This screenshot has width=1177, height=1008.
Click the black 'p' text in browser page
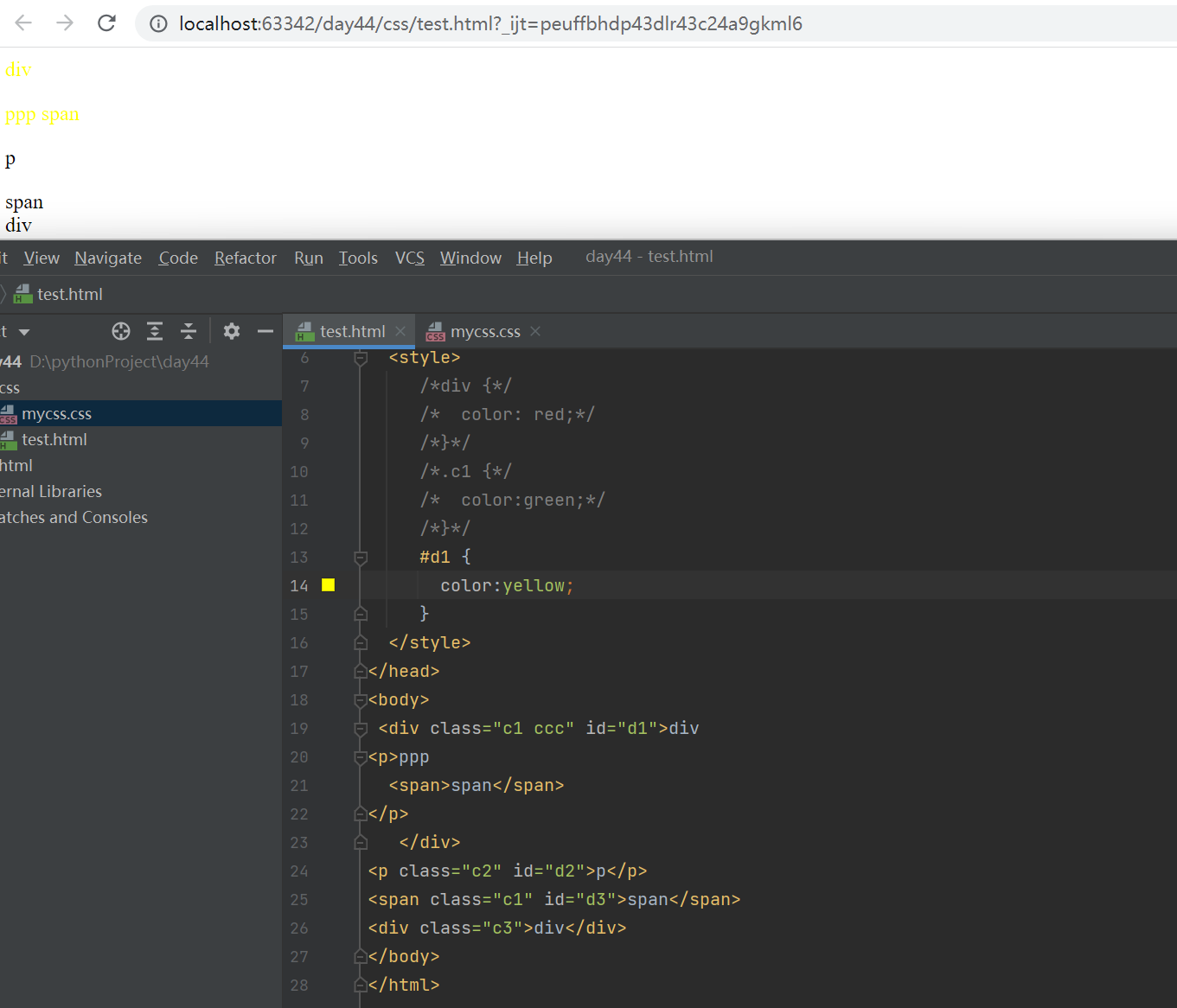(x=10, y=159)
